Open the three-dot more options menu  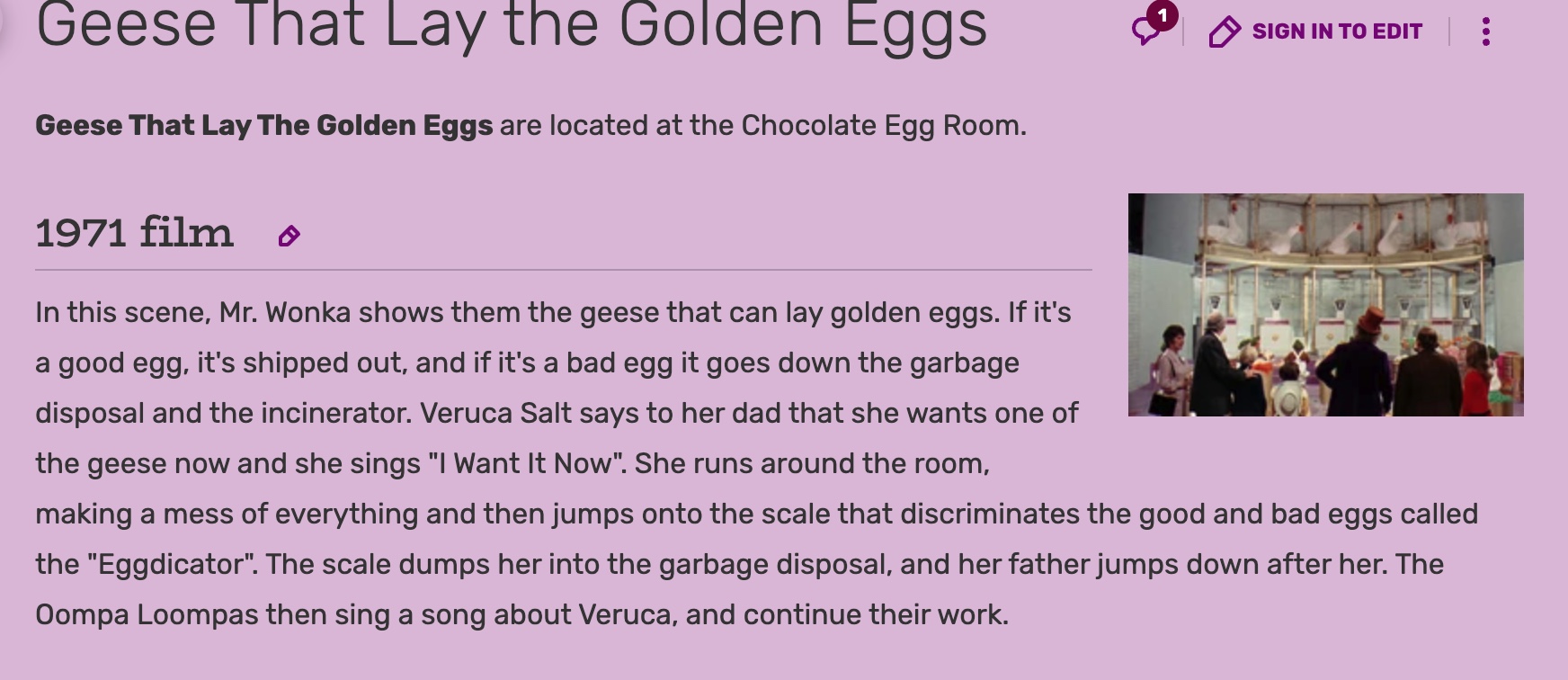tap(1485, 31)
